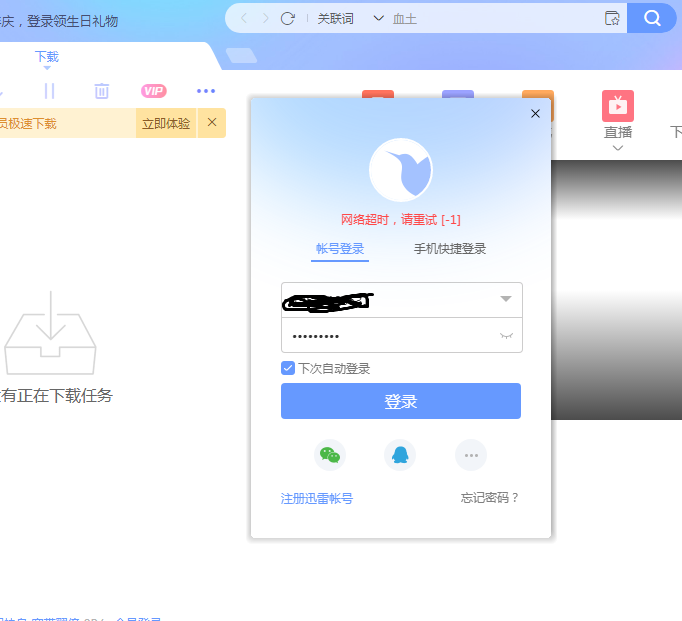
Task: Select the 帐号登录 tab
Action: pos(340,249)
